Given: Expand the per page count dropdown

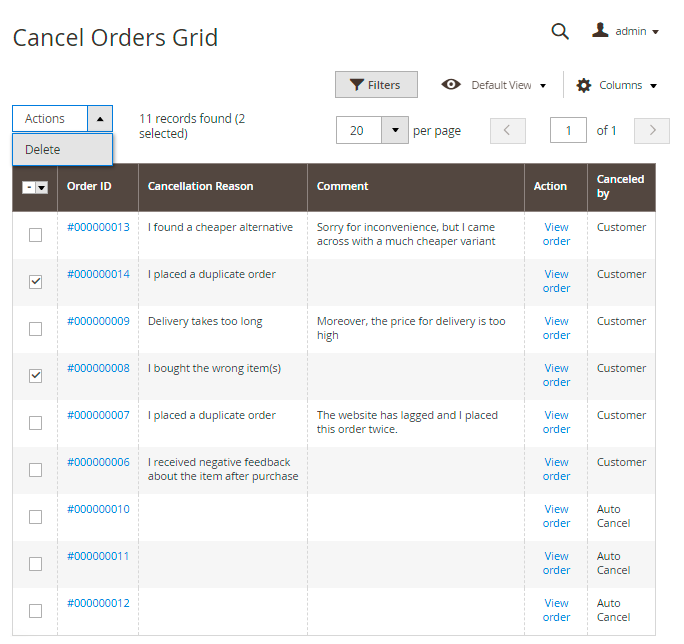Looking at the screenshot, I should coord(395,131).
